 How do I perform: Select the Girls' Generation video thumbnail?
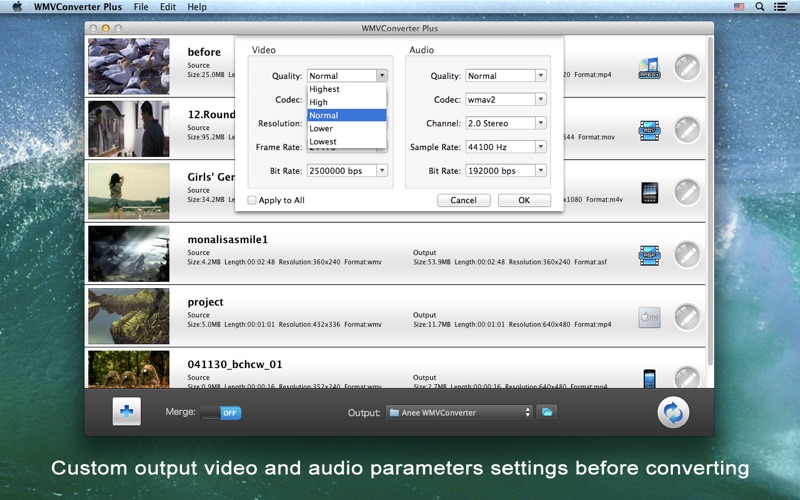click(x=129, y=191)
